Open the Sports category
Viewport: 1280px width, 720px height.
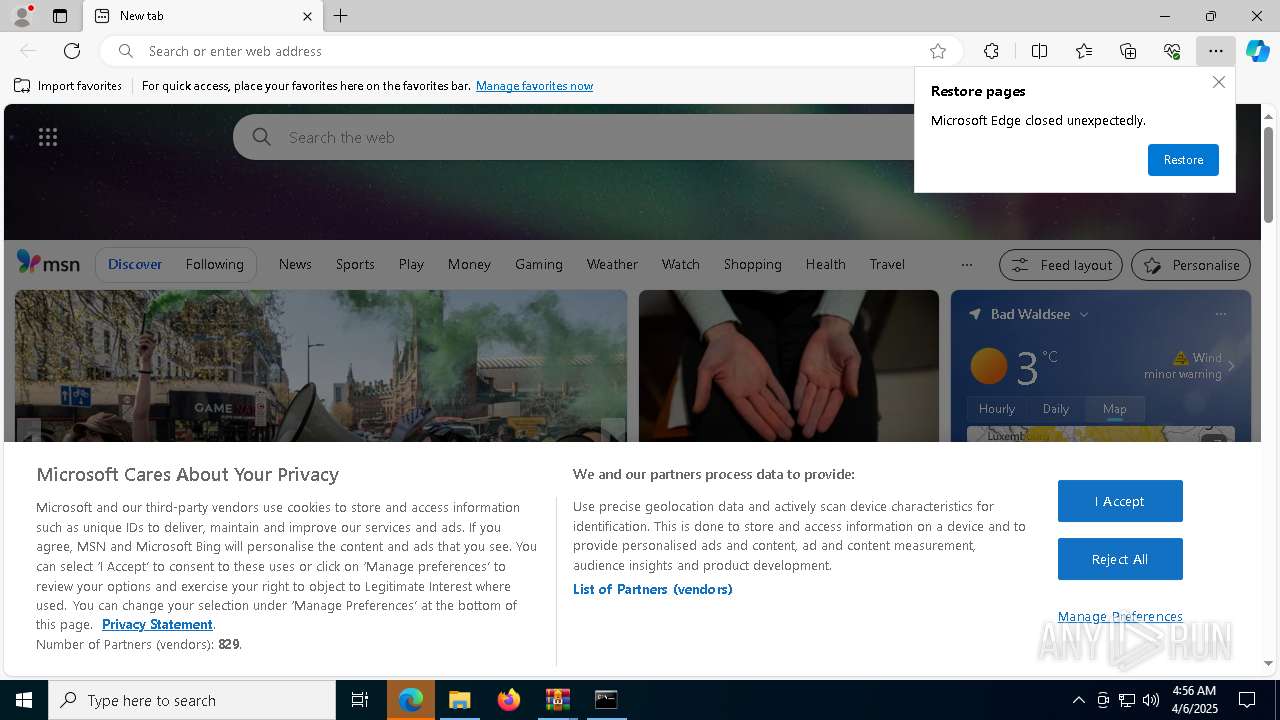(x=355, y=264)
